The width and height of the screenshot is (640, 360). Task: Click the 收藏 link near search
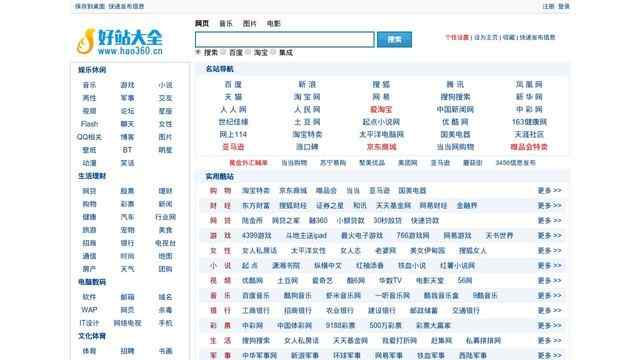(509, 37)
